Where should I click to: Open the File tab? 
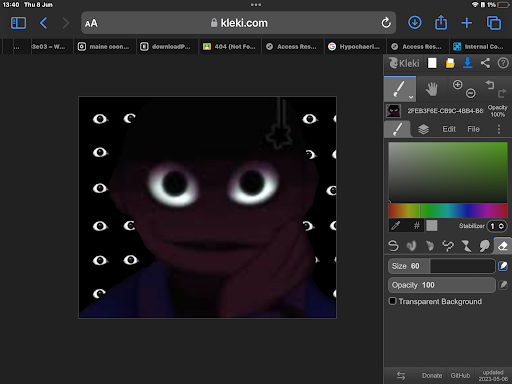473,129
